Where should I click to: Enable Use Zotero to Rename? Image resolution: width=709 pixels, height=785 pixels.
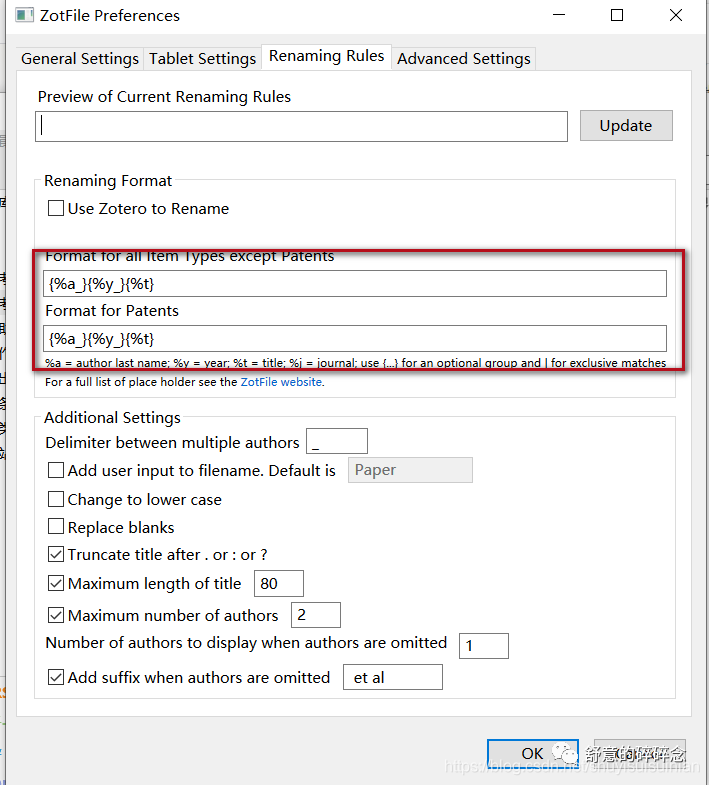[56, 209]
